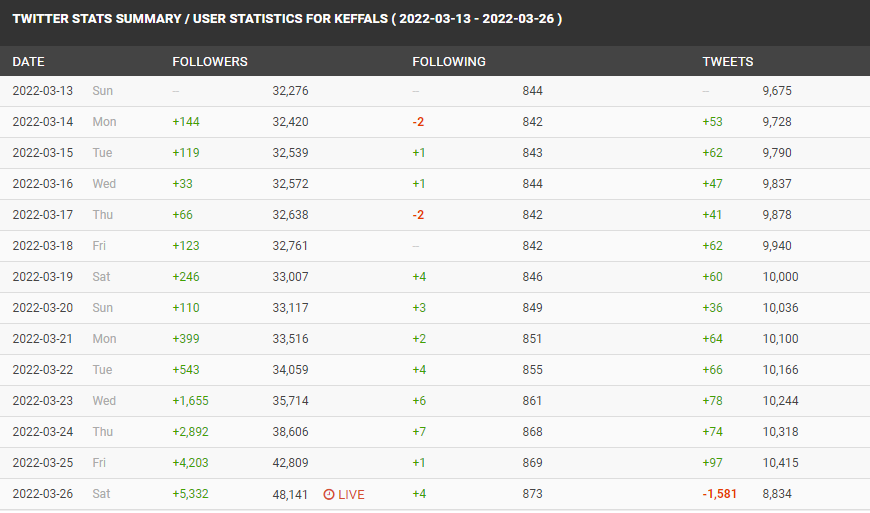
Task: Select the date 2022-03-14
Action: click(43, 122)
